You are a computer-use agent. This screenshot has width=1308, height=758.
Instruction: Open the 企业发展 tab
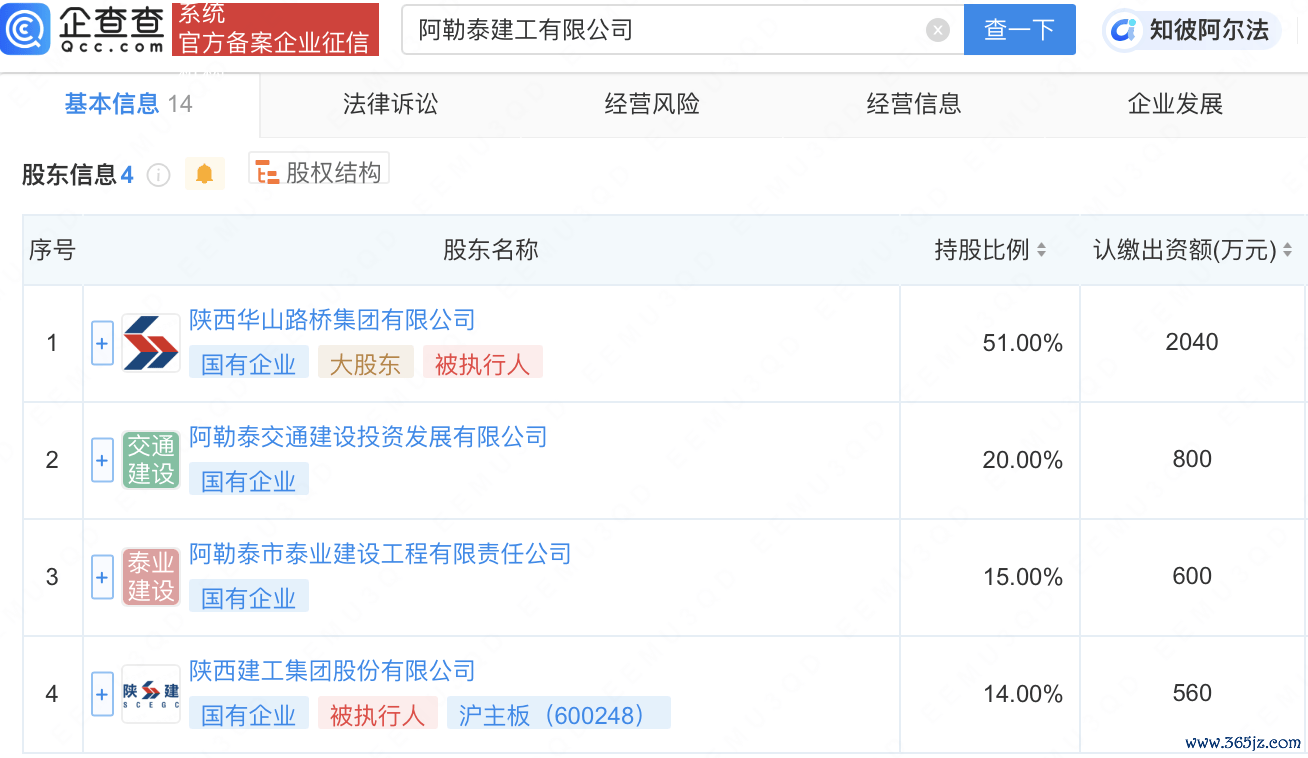[1176, 104]
